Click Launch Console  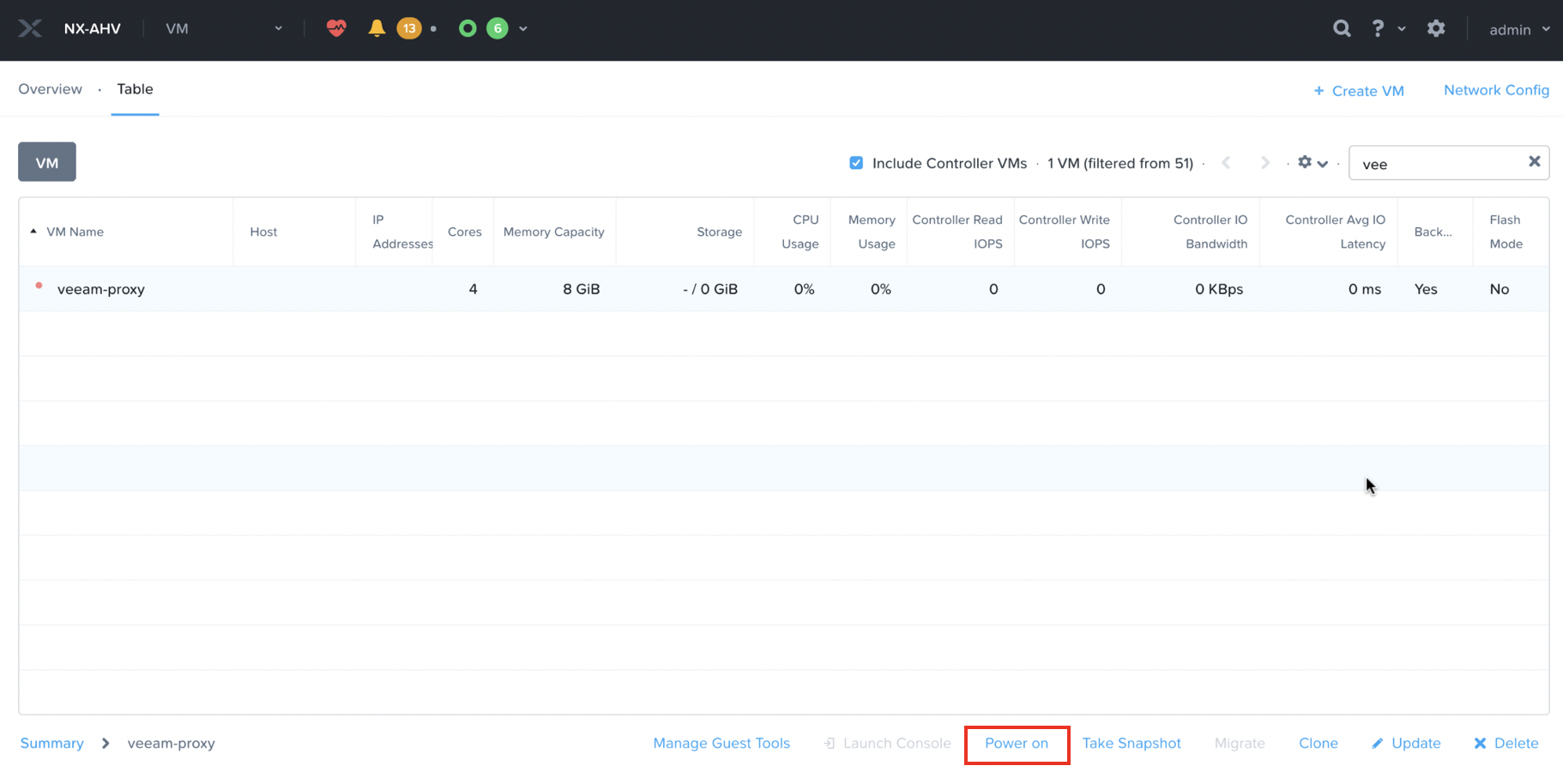tap(888, 743)
